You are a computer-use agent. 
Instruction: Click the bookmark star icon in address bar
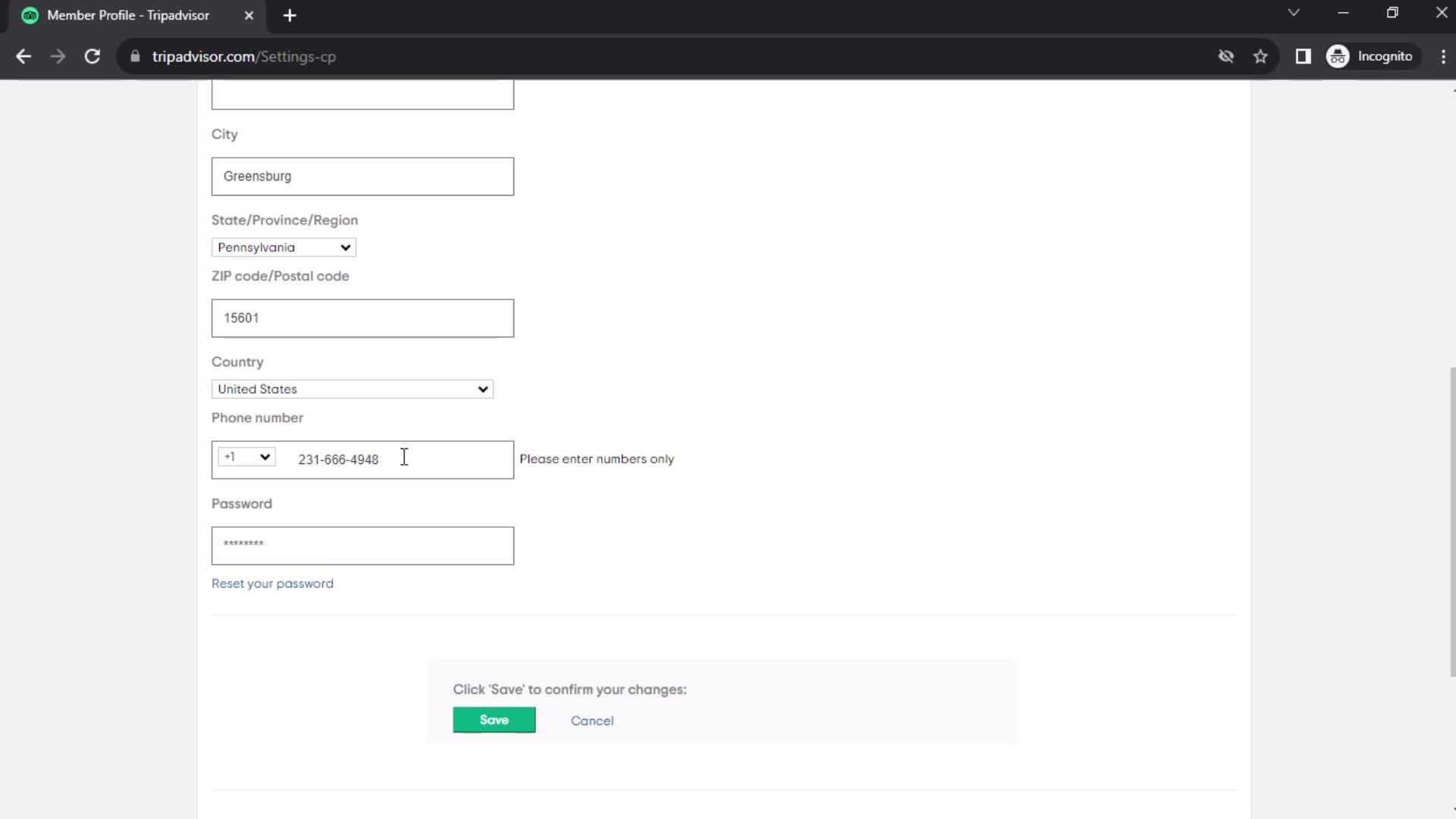(1260, 56)
